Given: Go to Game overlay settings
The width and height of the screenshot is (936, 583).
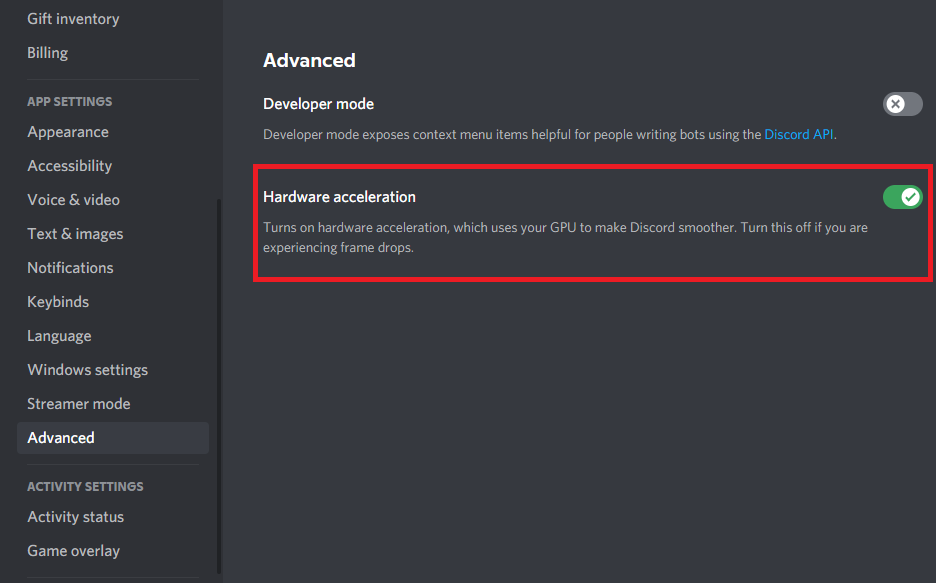Looking at the screenshot, I should 74,551.
